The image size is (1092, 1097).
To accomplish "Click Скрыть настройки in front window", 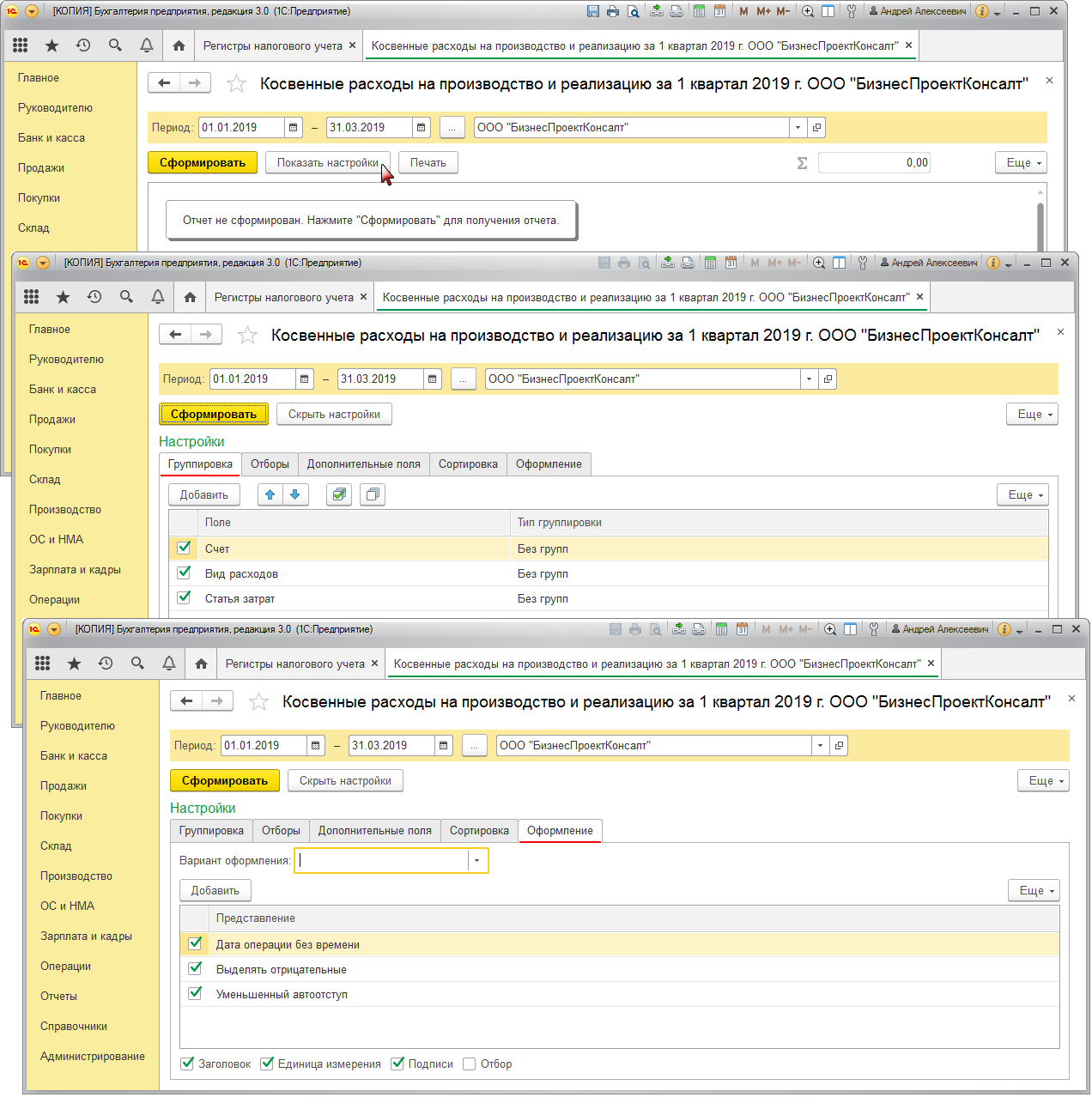I will pyautogui.click(x=345, y=780).
